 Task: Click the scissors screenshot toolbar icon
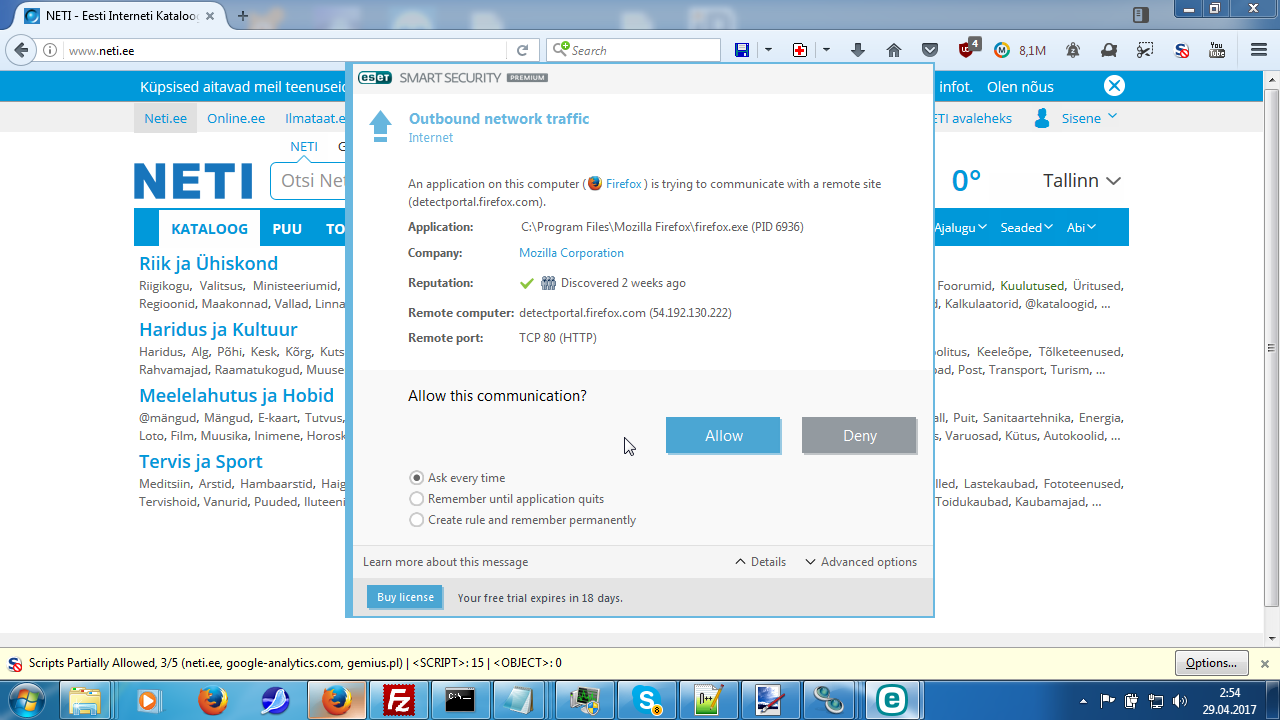(1145, 50)
